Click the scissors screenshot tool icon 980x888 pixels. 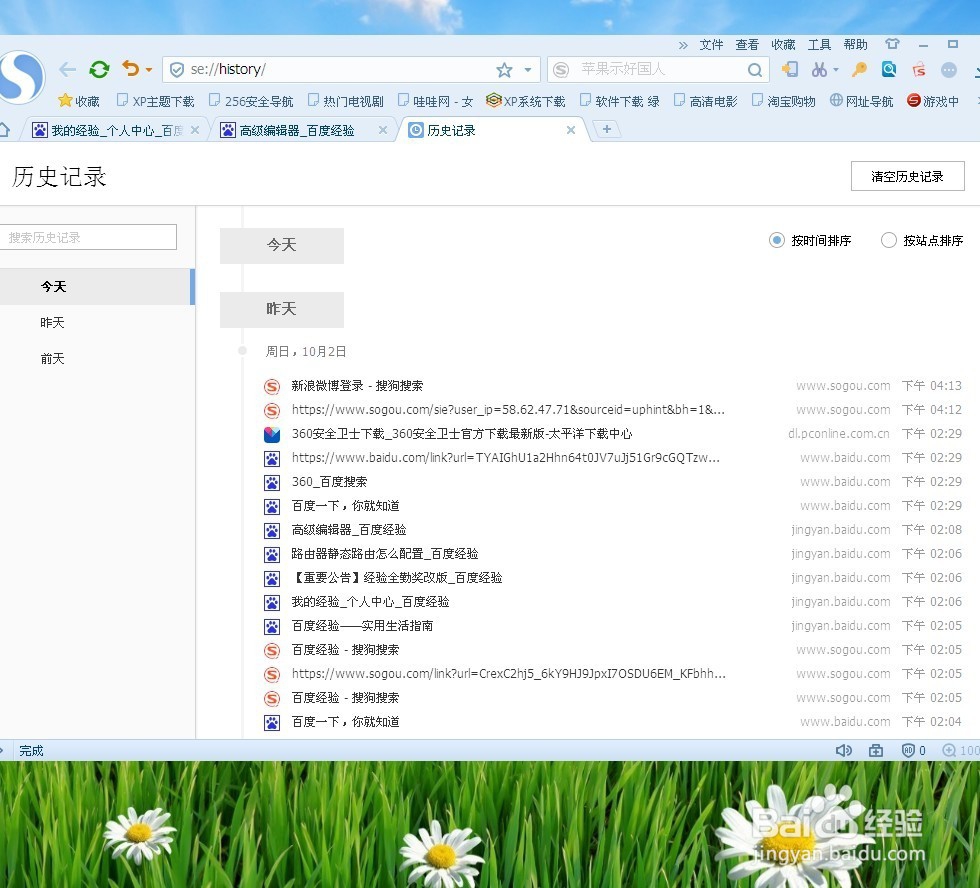819,69
